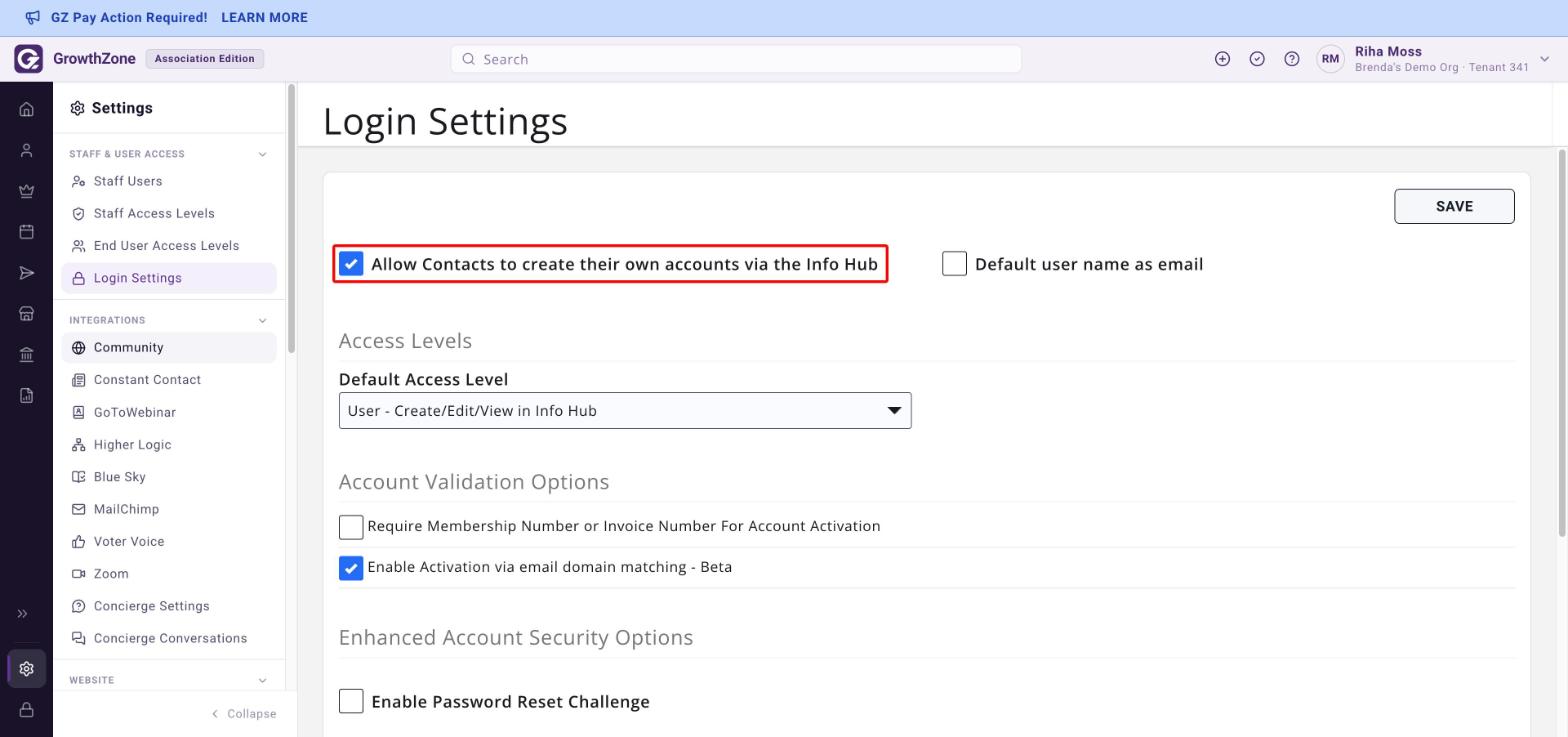Open GoToWebinar integration
1568x737 pixels.
coord(169,412)
